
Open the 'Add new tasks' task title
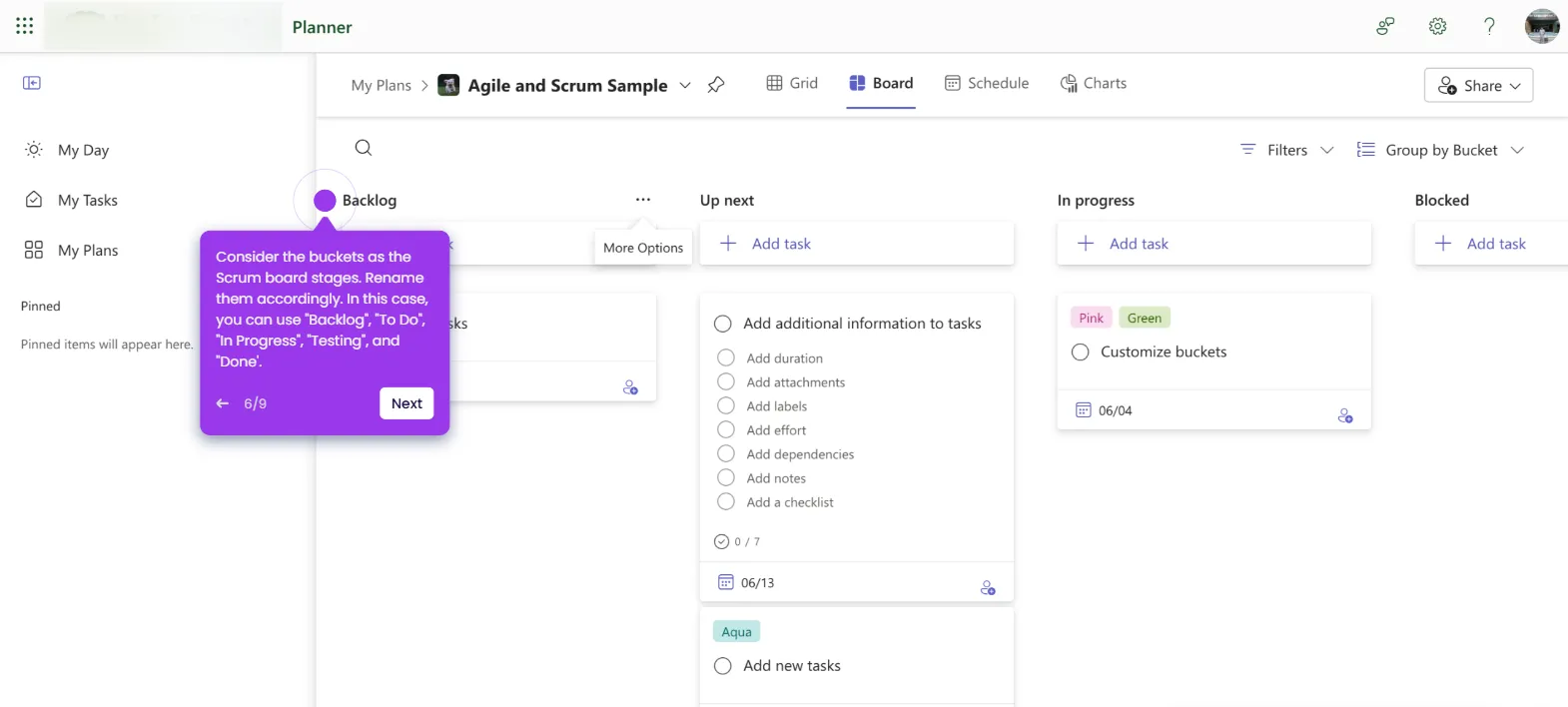pos(792,666)
